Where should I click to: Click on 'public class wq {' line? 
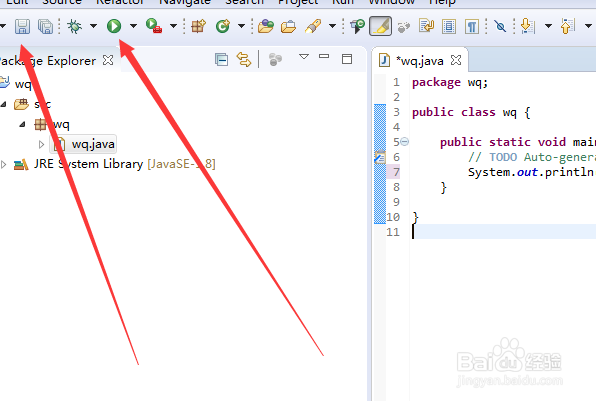[471, 113]
